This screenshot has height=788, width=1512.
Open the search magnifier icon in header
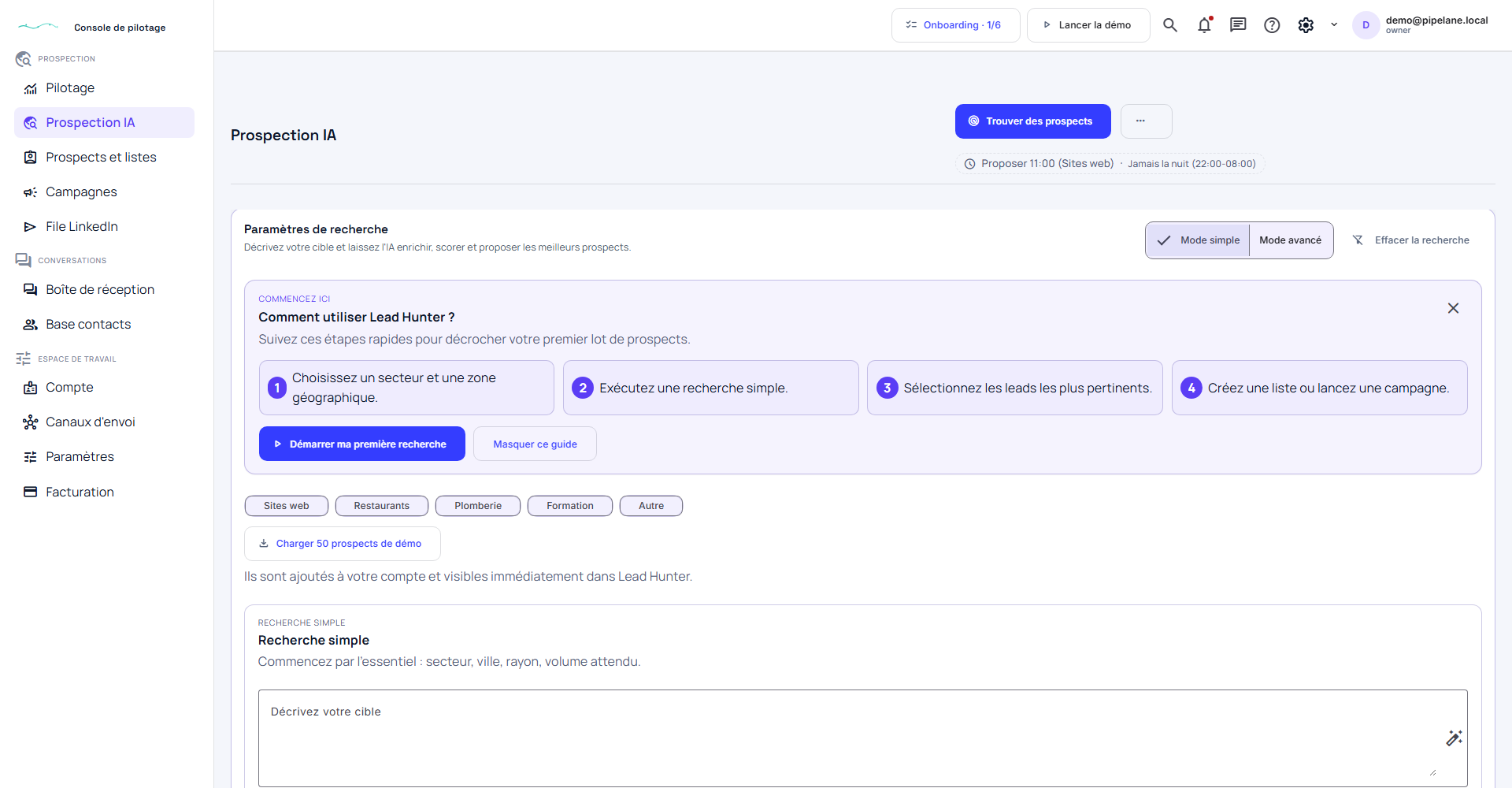click(1170, 25)
